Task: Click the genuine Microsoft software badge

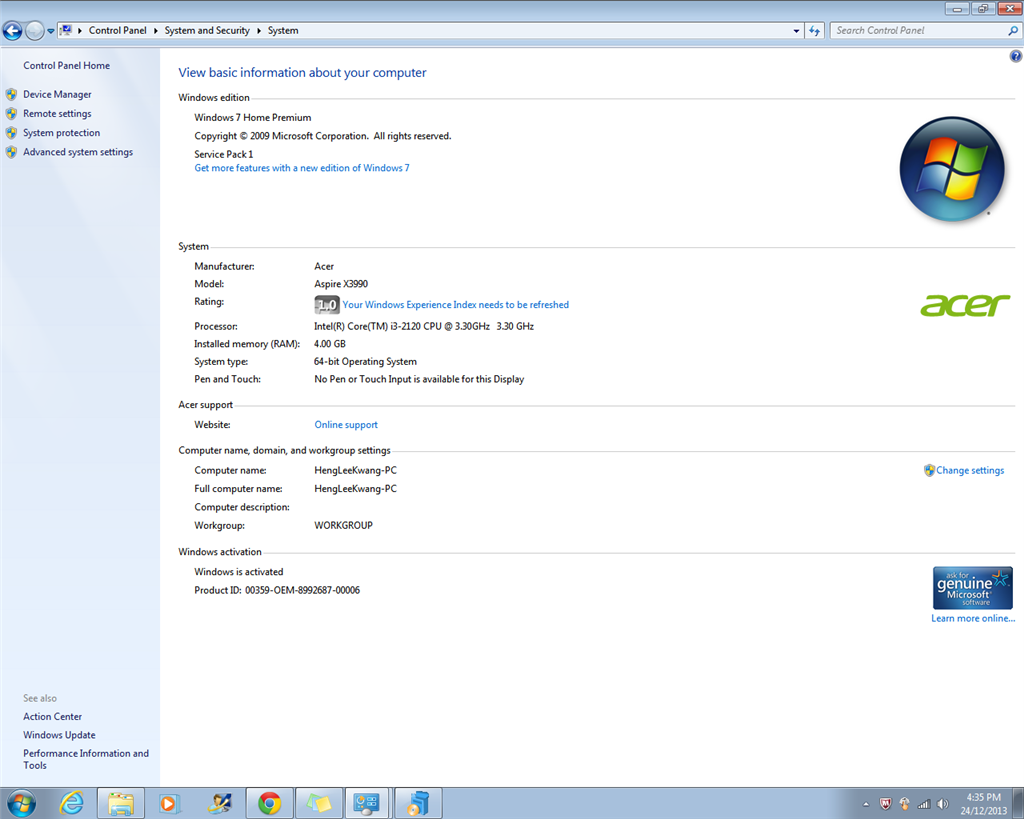Action: [x=972, y=588]
